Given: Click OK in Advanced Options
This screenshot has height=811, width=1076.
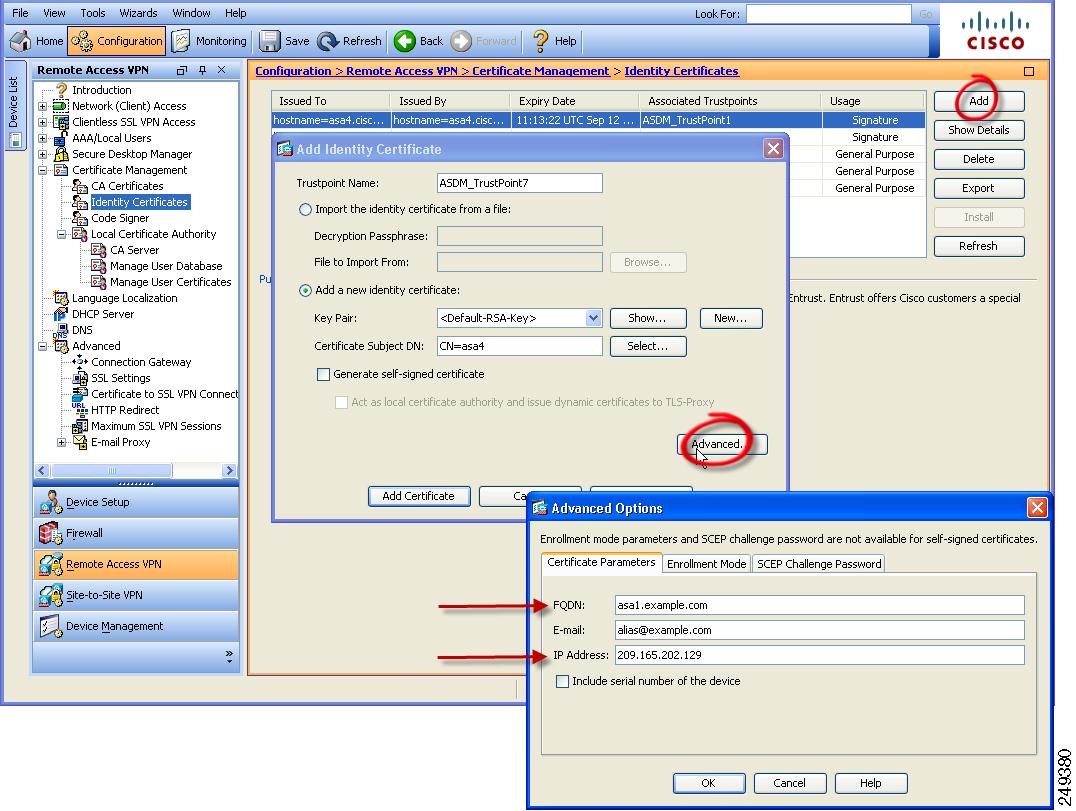Looking at the screenshot, I should [709, 783].
